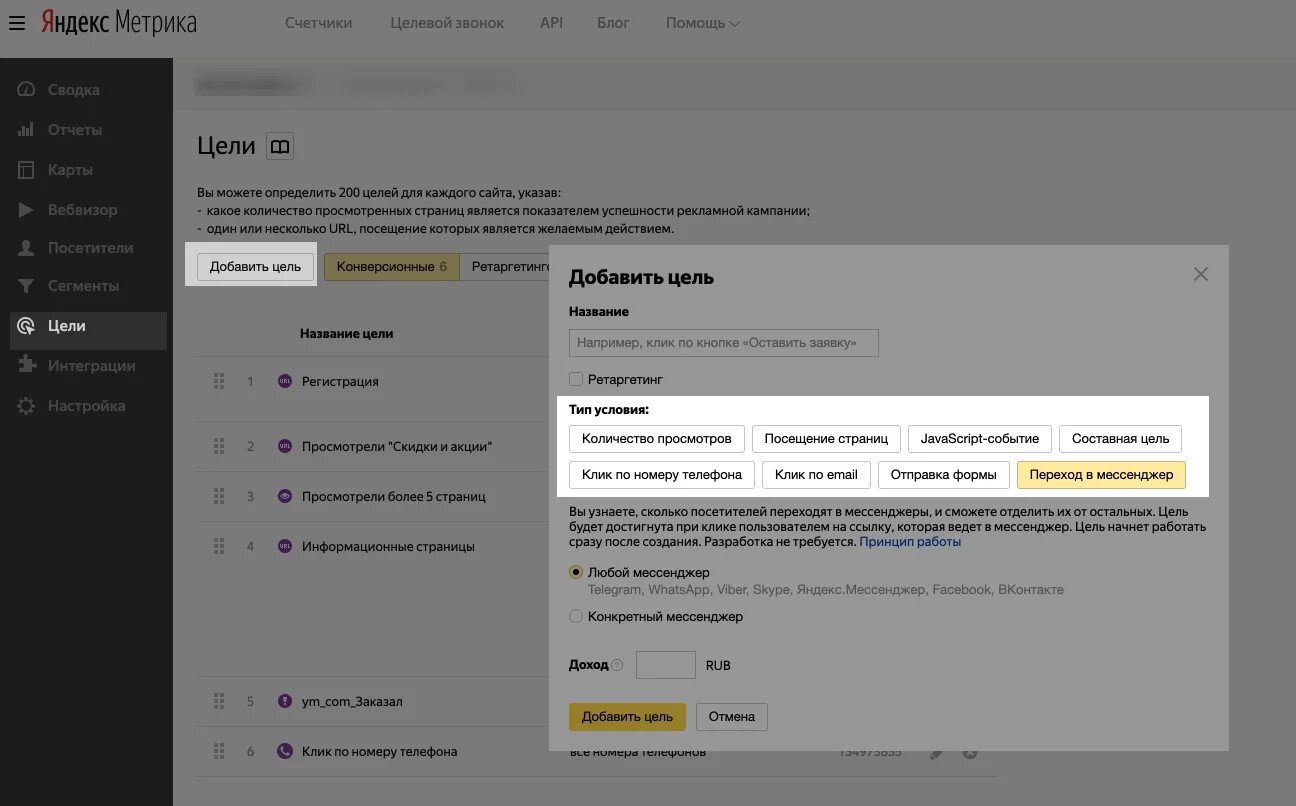Grab drag handle of Просмотрели "Скидки и акции"
The image size is (1296, 806).
point(218,446)
